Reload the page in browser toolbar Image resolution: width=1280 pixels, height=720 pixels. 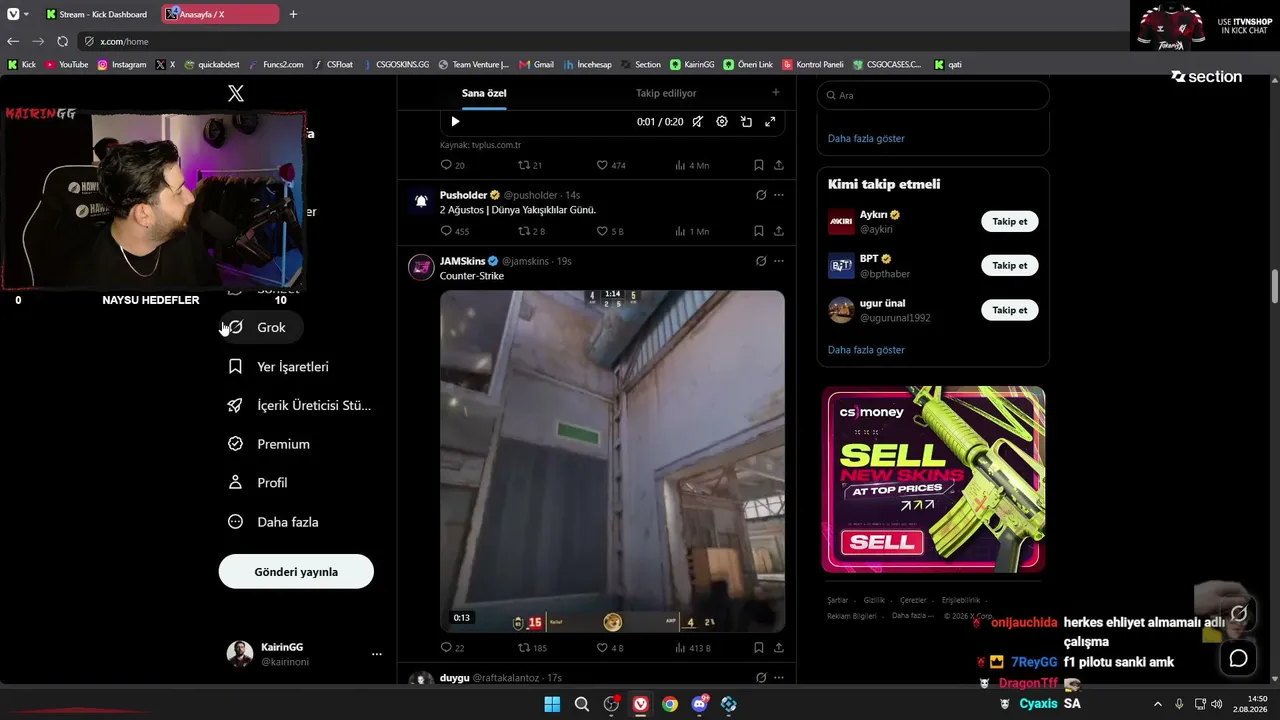tap(63, 41)
